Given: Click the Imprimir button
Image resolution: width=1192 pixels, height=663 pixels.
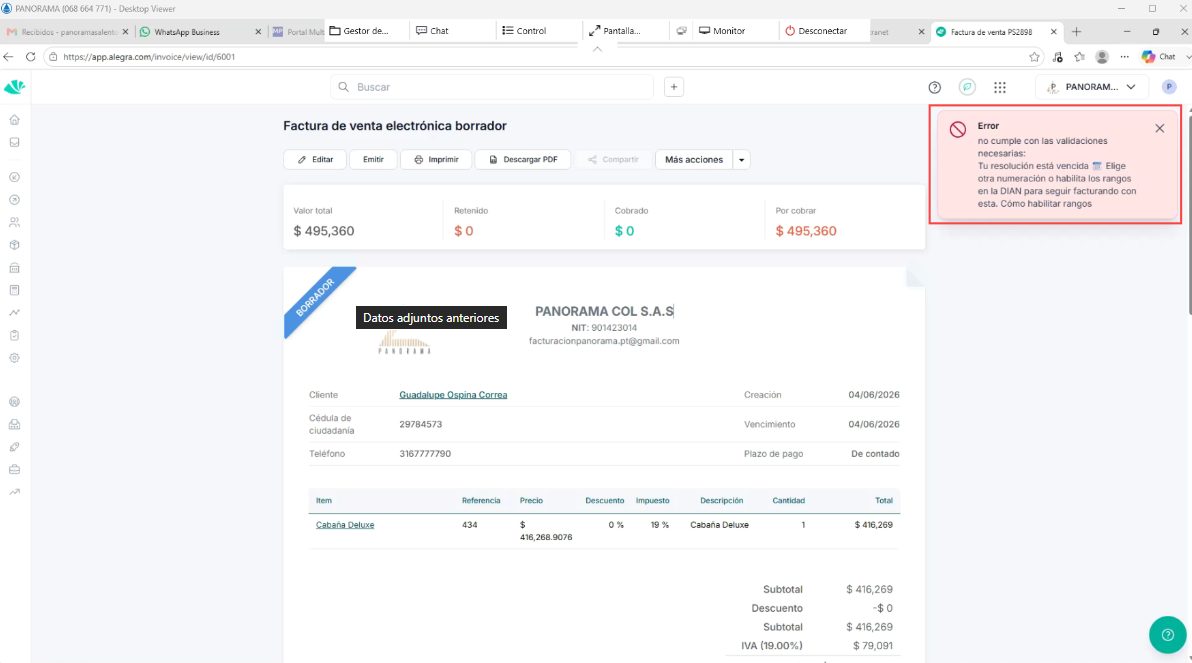Looking at the screenshot, I should click(x=436, y=160).
